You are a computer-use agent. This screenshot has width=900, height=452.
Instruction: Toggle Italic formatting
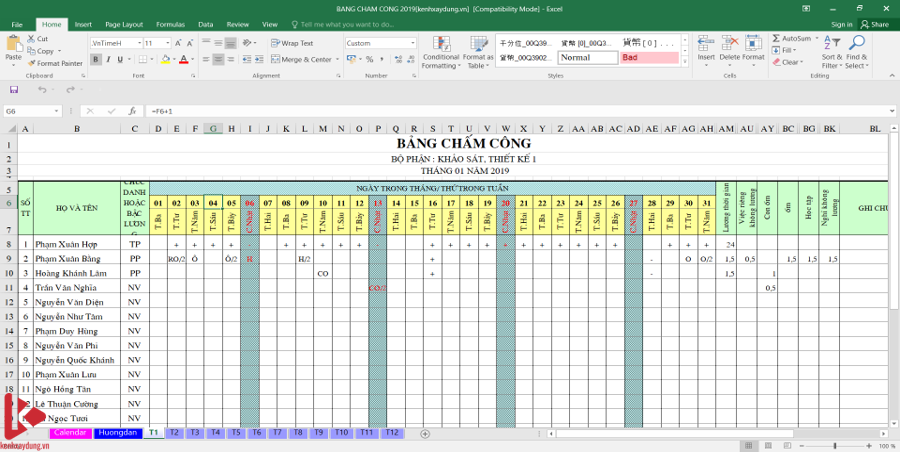click(x=108, y=60)
